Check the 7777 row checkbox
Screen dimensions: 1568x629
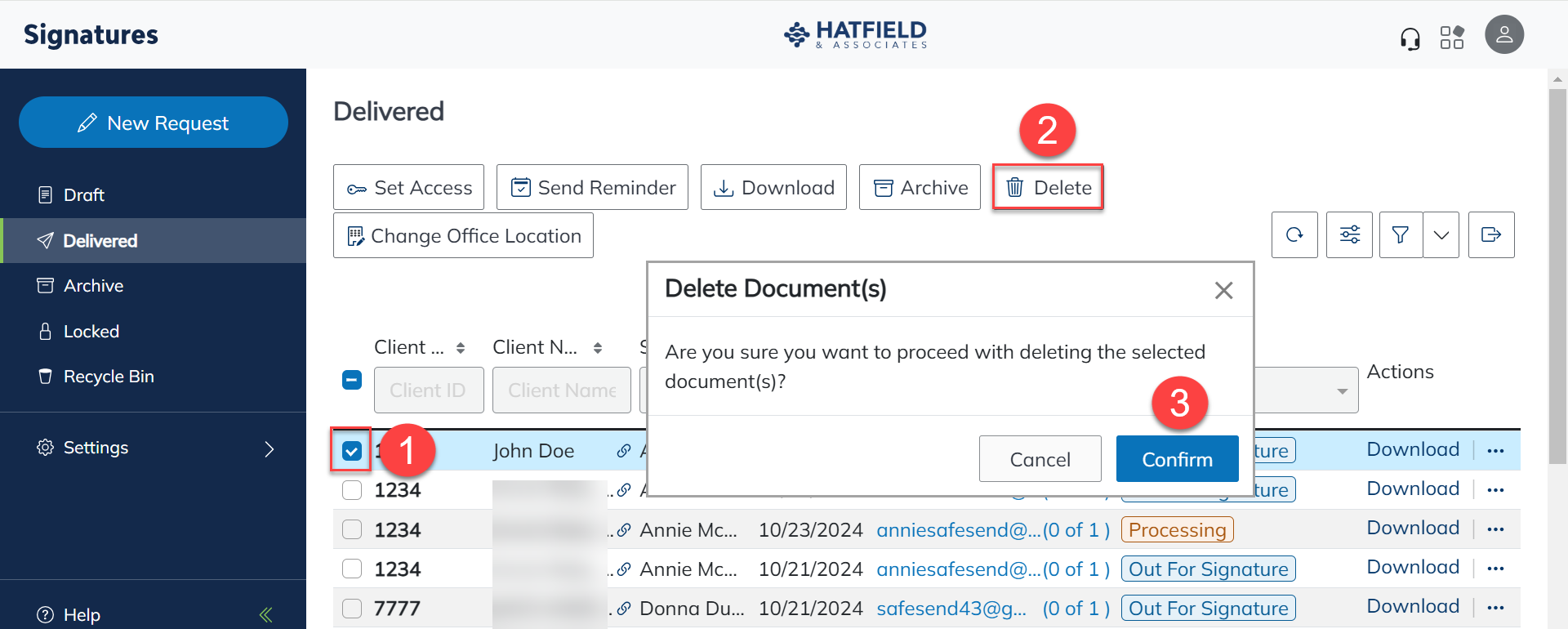point(352,608)
